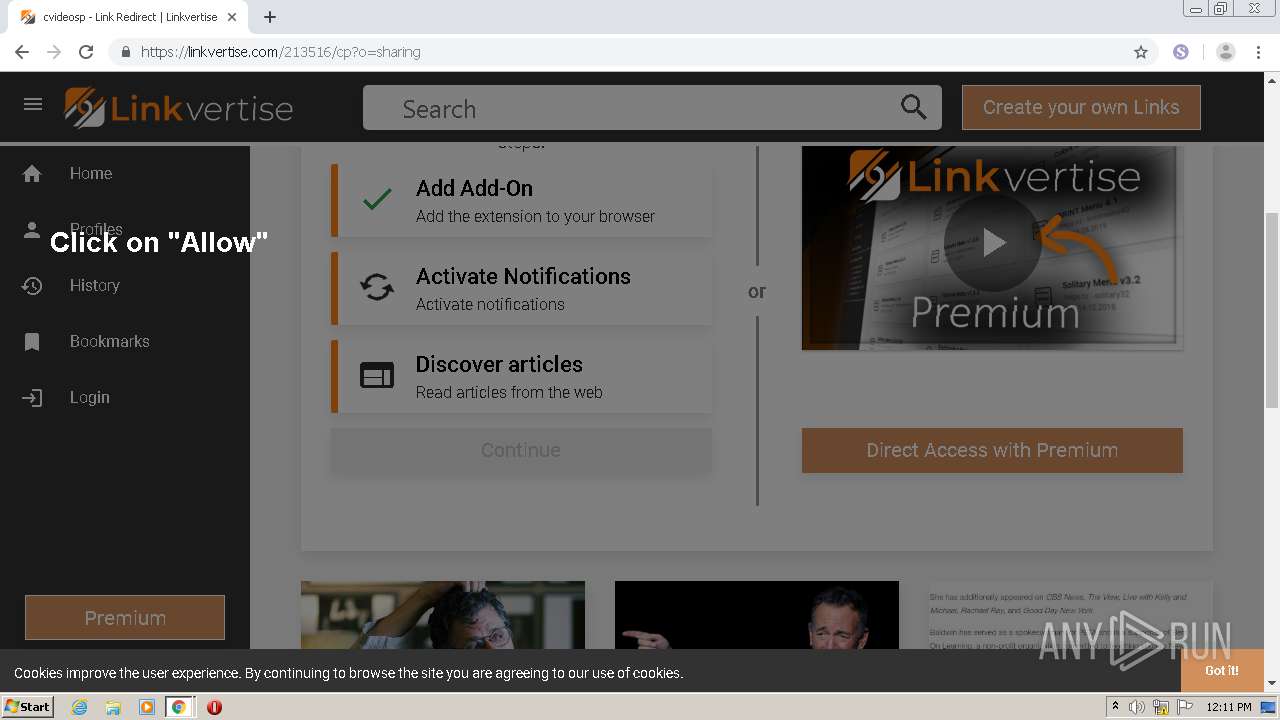Close the cvideosp Linkvertise tab
This screenshot has height=720, width=1280.
tap(232, 17)
